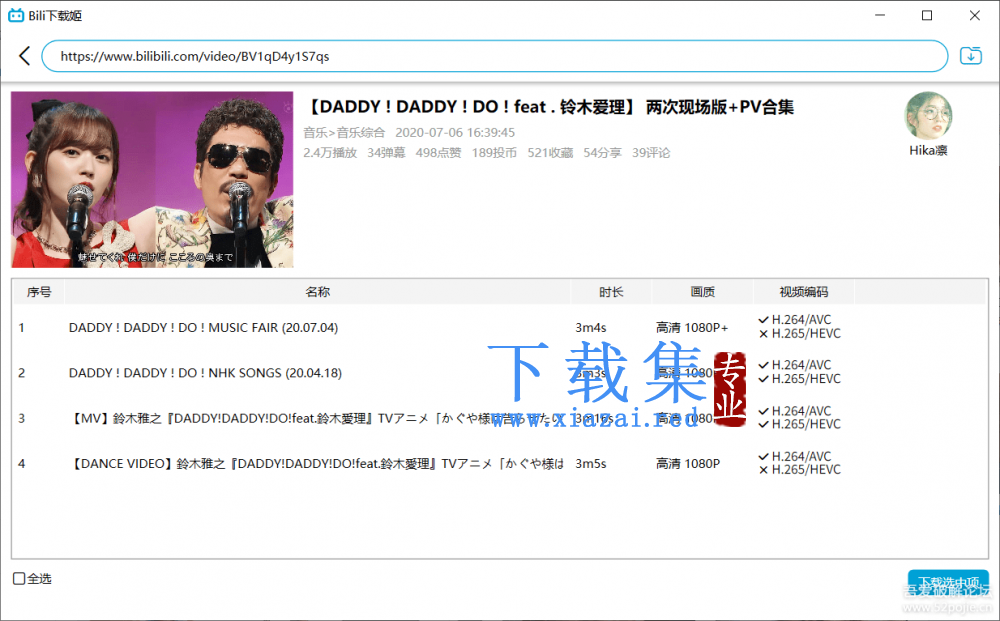Click the 3m4s duration of MUSIC FAIR

591,328
